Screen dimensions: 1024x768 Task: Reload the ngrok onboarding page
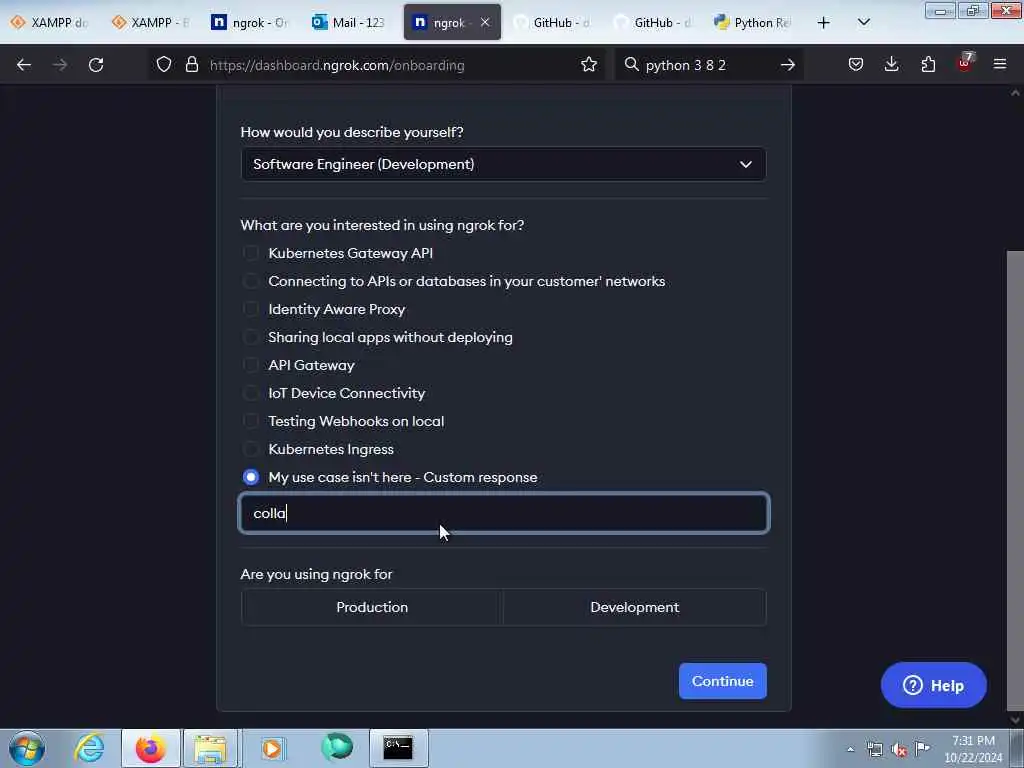coord(96,65)
